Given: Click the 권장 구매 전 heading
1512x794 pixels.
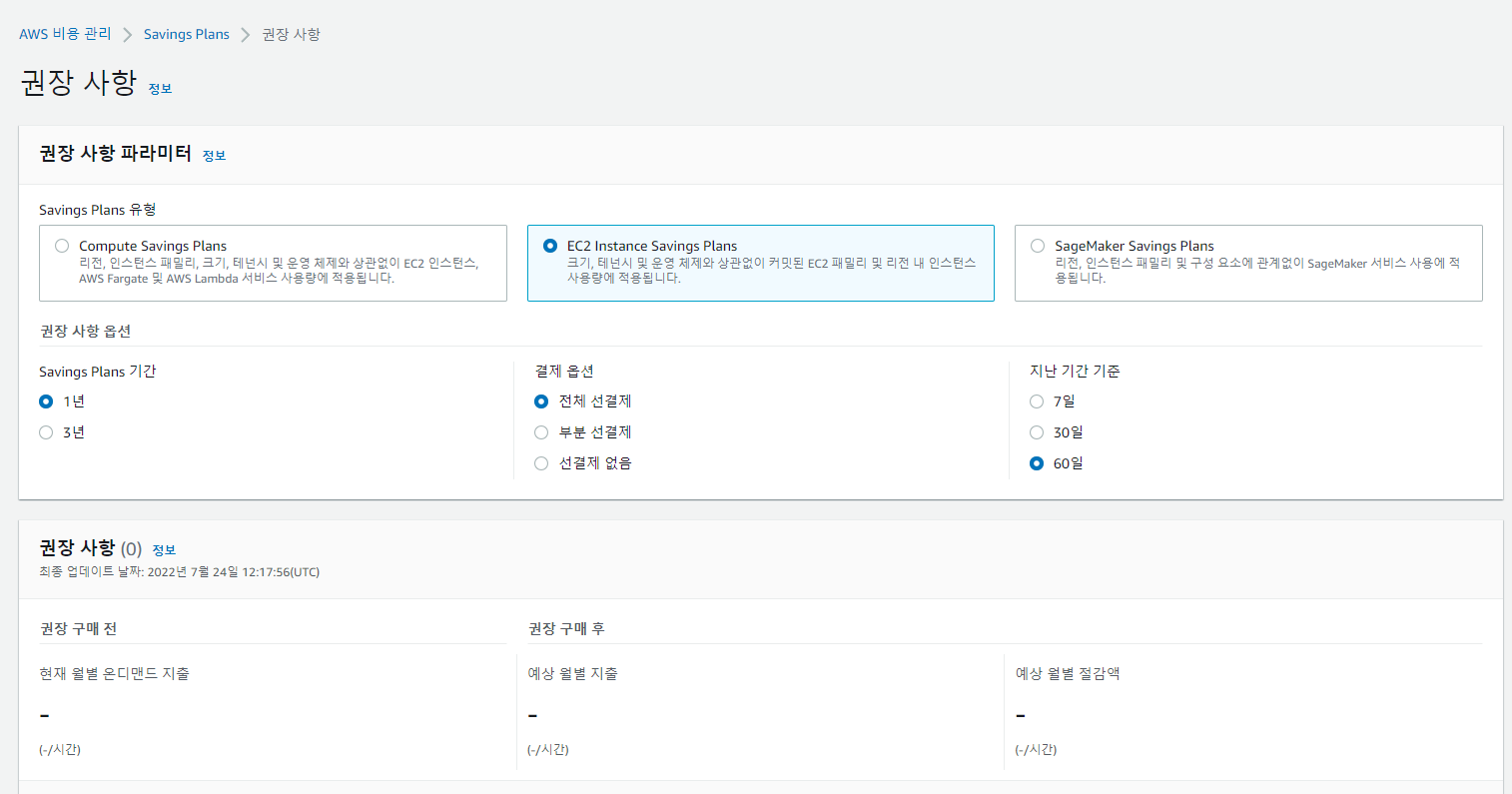Looking at the screenshot, I should click(79, 628).
